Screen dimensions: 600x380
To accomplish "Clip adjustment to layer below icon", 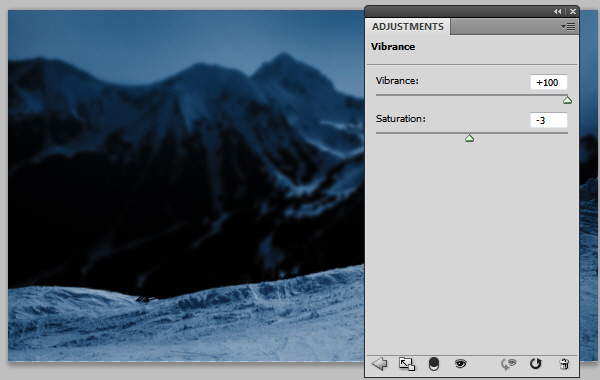I will 434,364.
